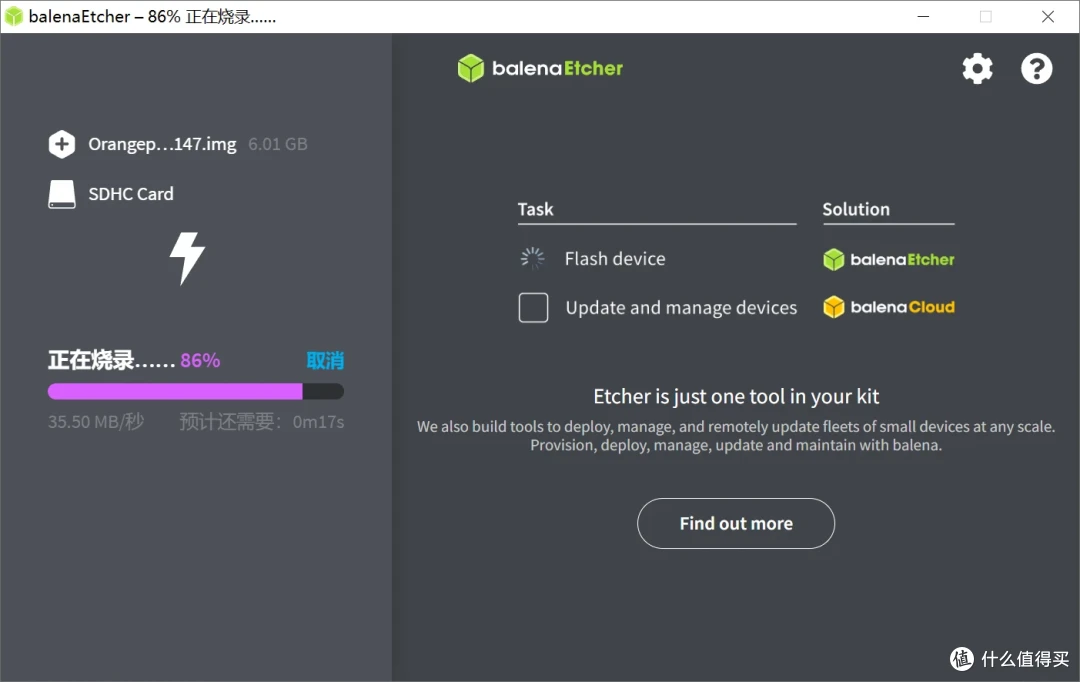Click the 正在烧录 status text

pos(111,360)
